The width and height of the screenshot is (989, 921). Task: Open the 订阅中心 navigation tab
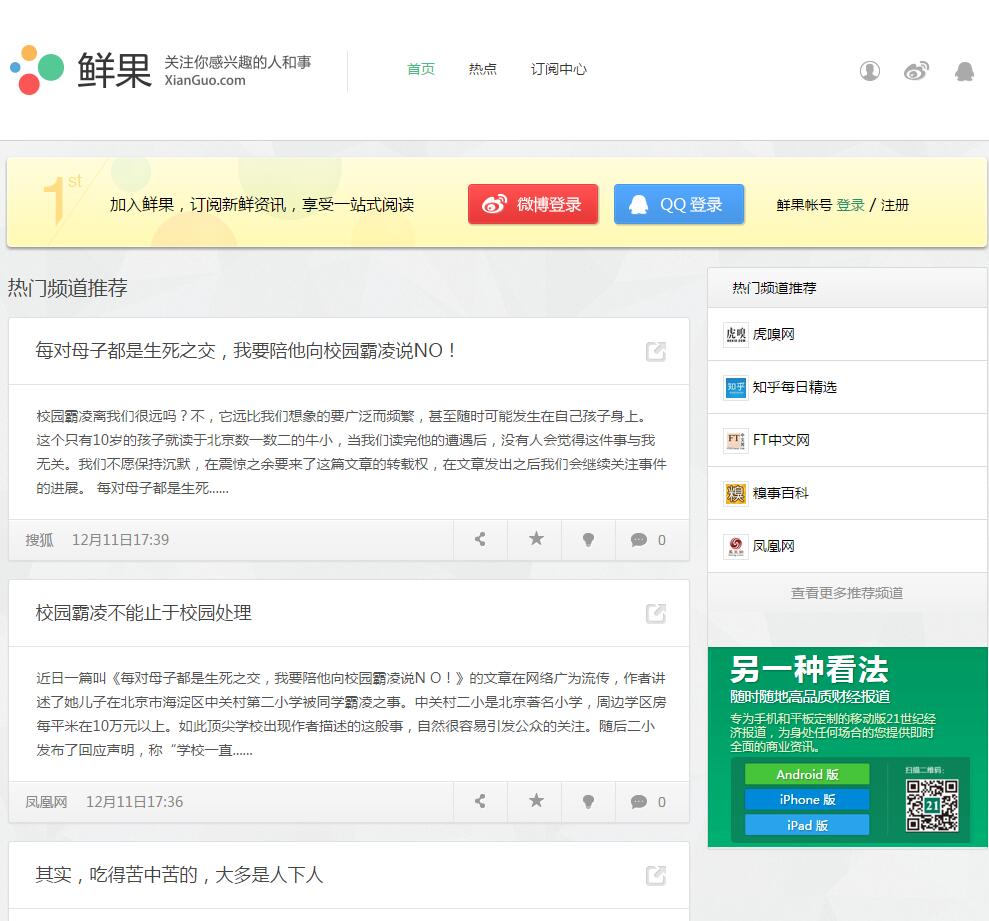coord(558,70)
